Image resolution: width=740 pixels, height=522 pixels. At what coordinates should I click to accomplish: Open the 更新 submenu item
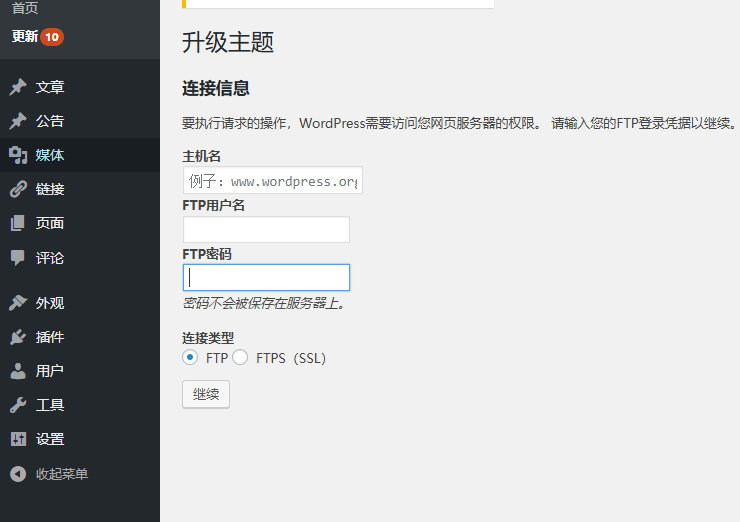25,36
